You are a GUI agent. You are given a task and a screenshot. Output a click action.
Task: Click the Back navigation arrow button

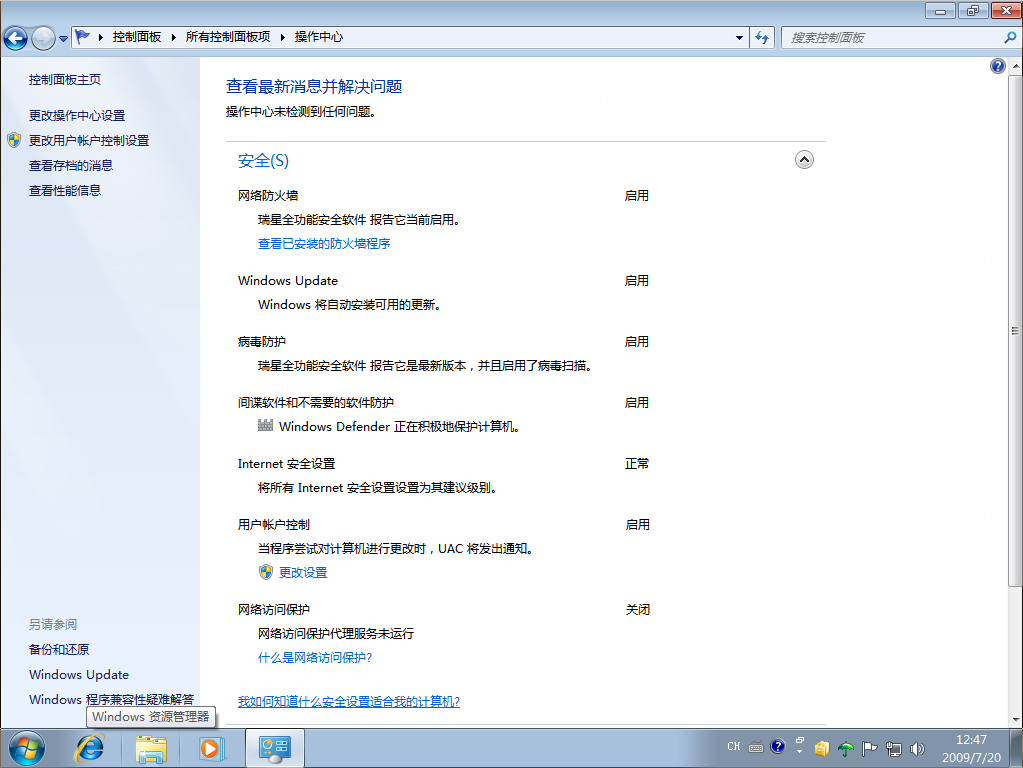click(15, 38)
